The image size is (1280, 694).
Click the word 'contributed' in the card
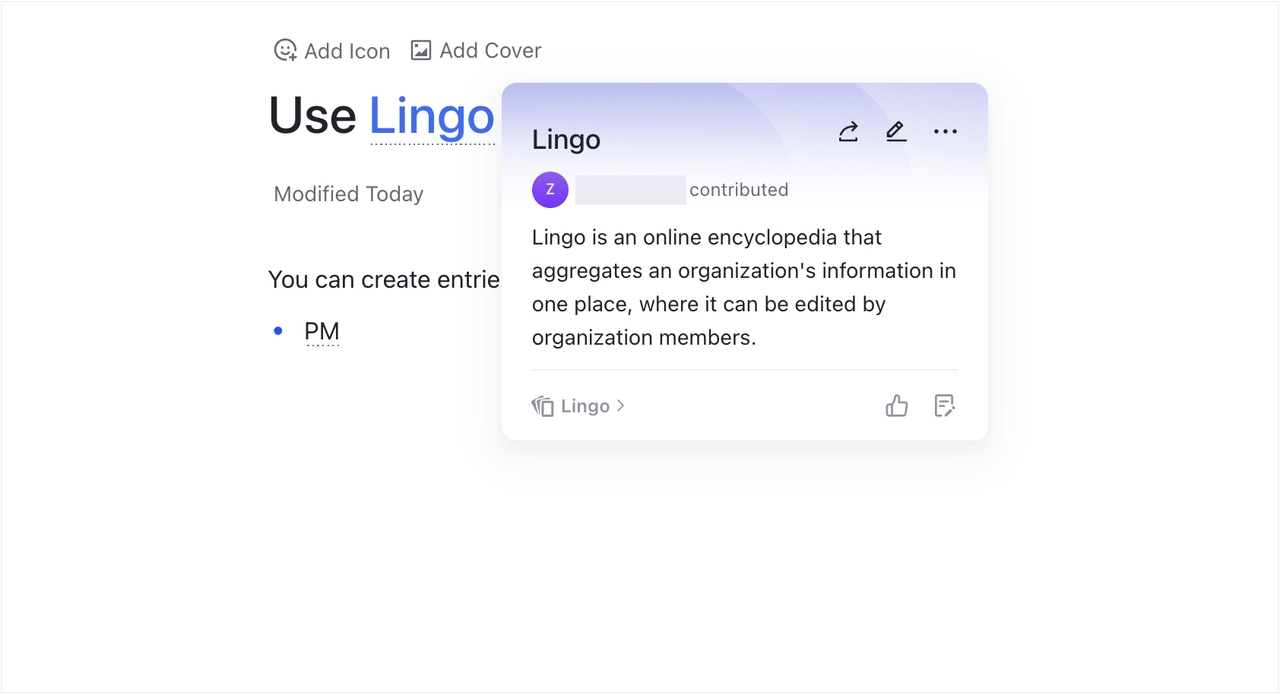(x=739, y=190)
